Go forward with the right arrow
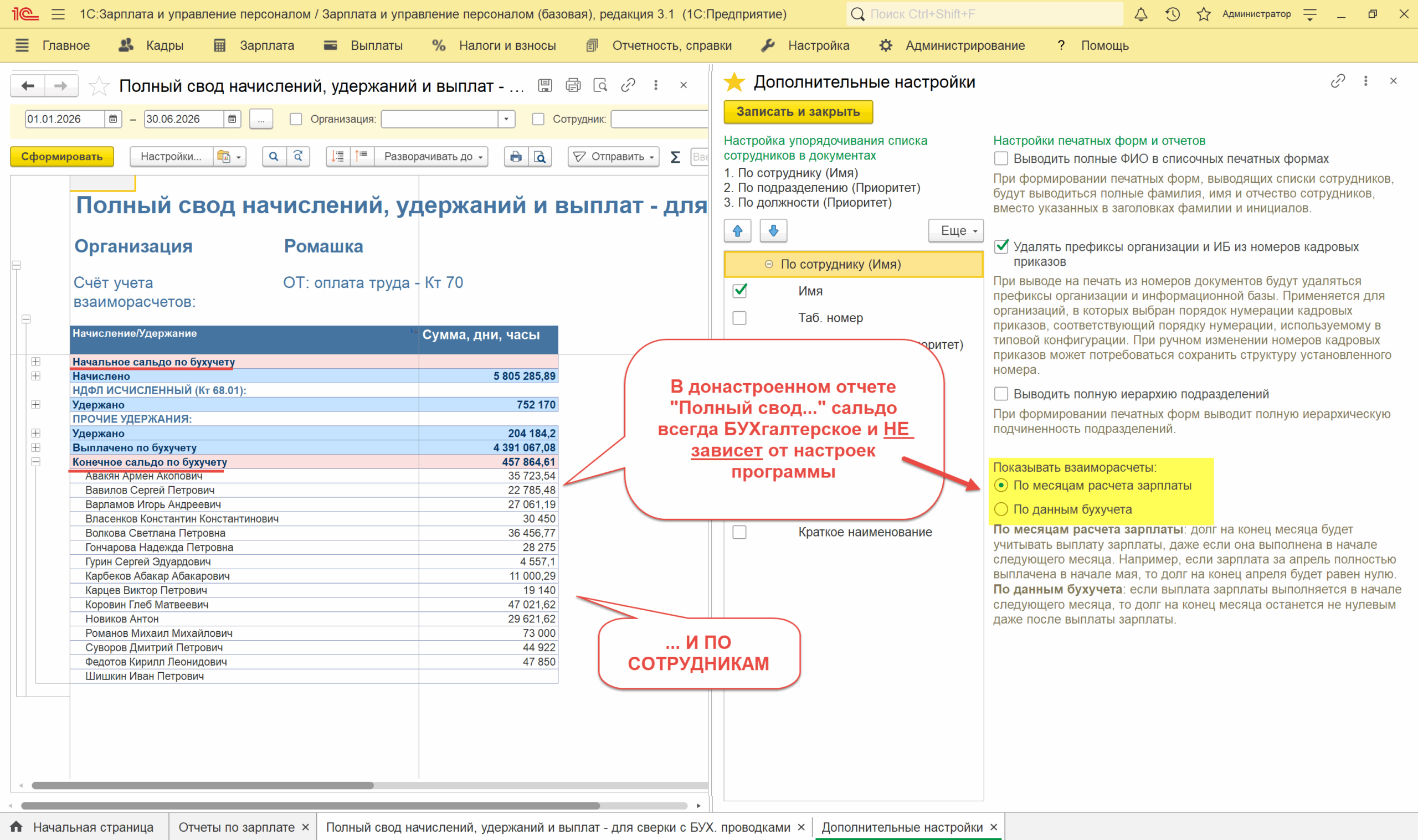 coord(61,86)
